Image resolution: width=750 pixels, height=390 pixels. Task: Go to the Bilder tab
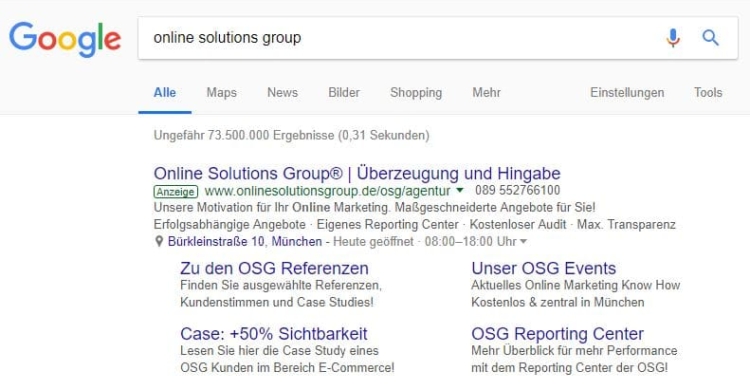pos(344,93)
